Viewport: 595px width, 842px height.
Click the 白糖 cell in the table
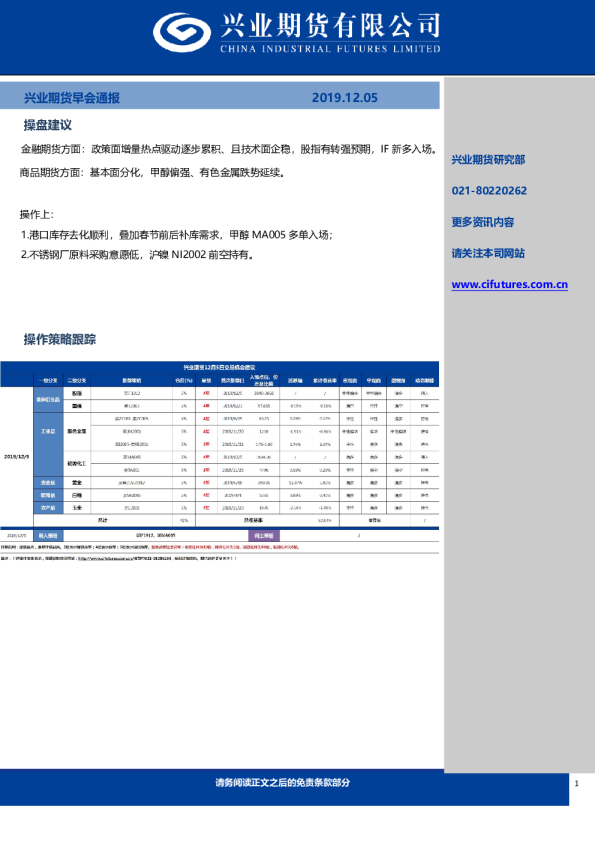coord(77,495)
